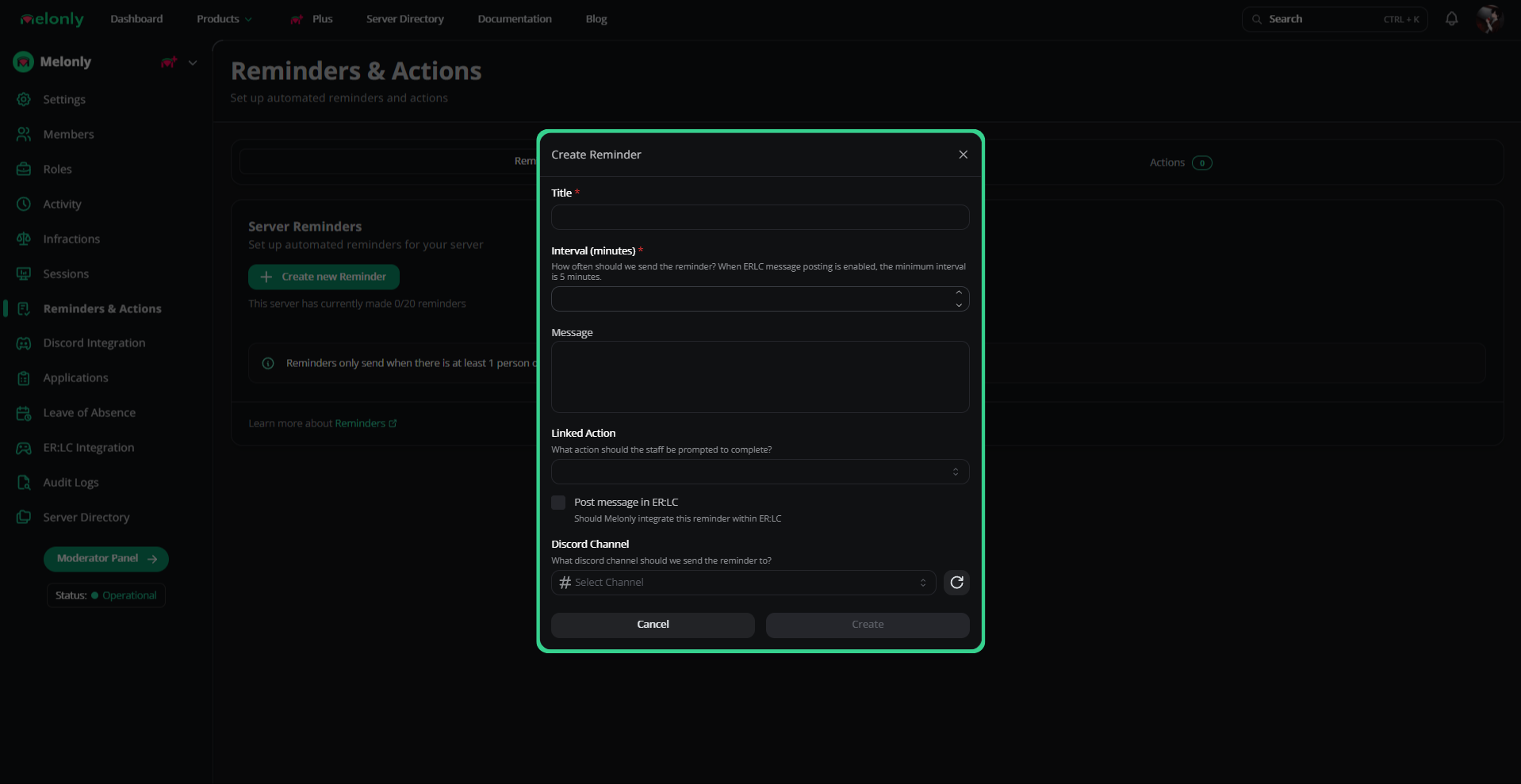Open the Linked Action dropdown
Viewport: 1521px width, 784px height.
(760, 472)
